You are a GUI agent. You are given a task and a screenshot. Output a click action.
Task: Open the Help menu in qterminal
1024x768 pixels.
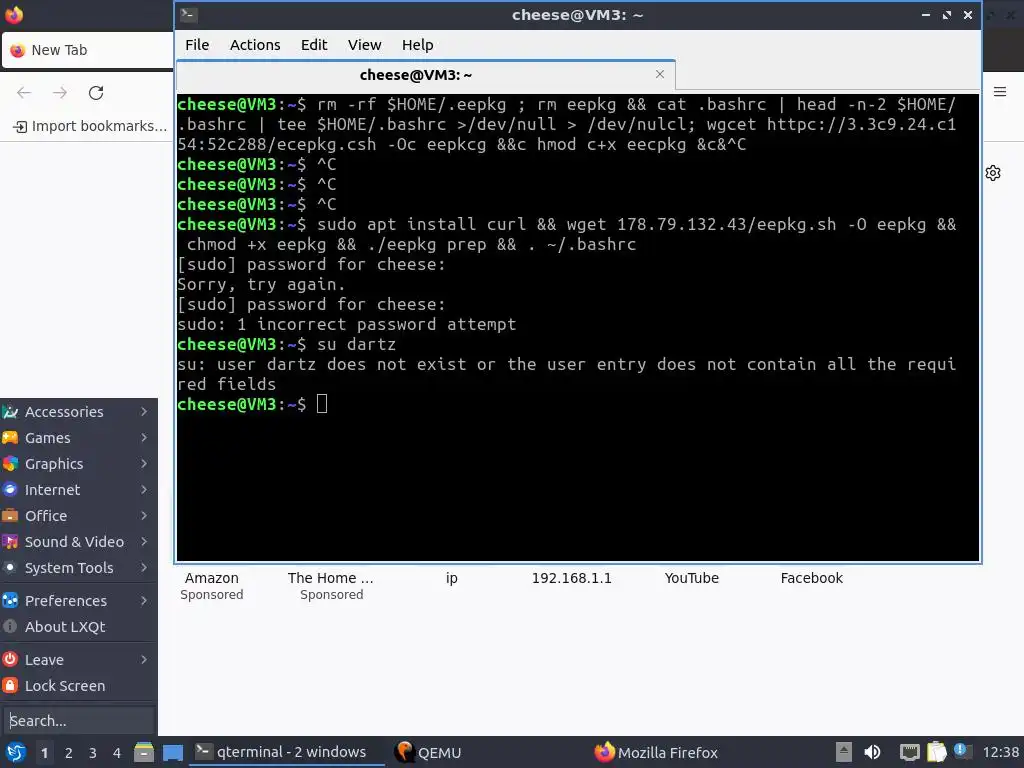click(x=417, y=44)
